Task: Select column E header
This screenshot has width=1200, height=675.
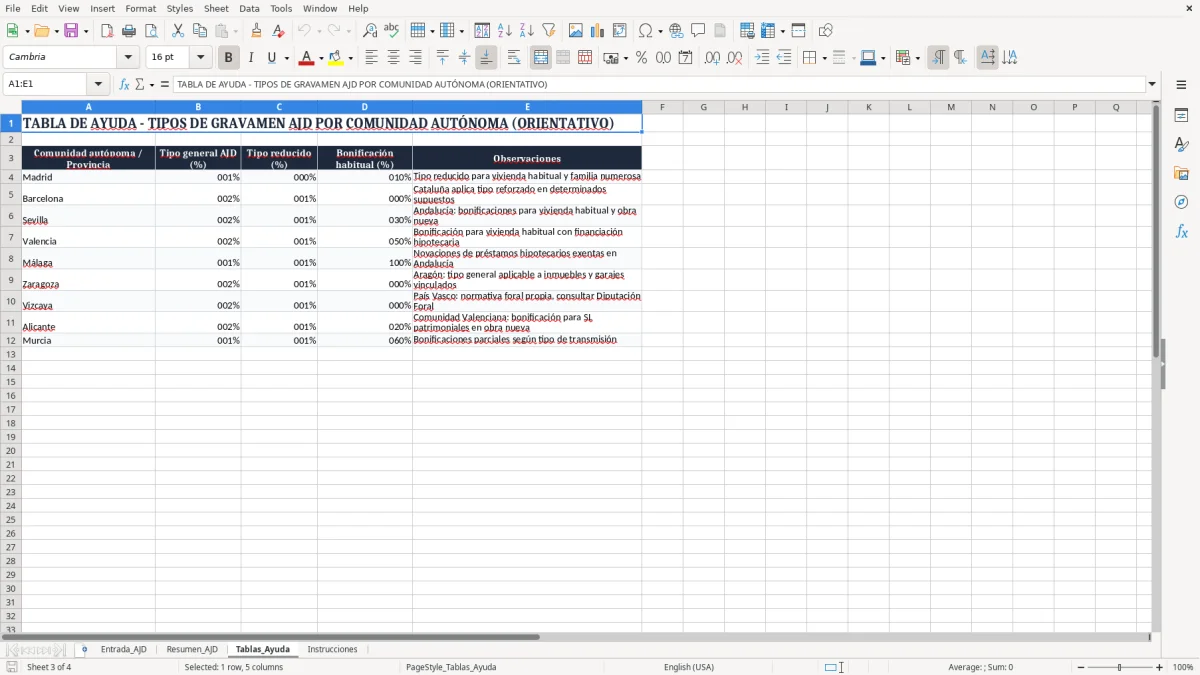Action: [527, 107]
